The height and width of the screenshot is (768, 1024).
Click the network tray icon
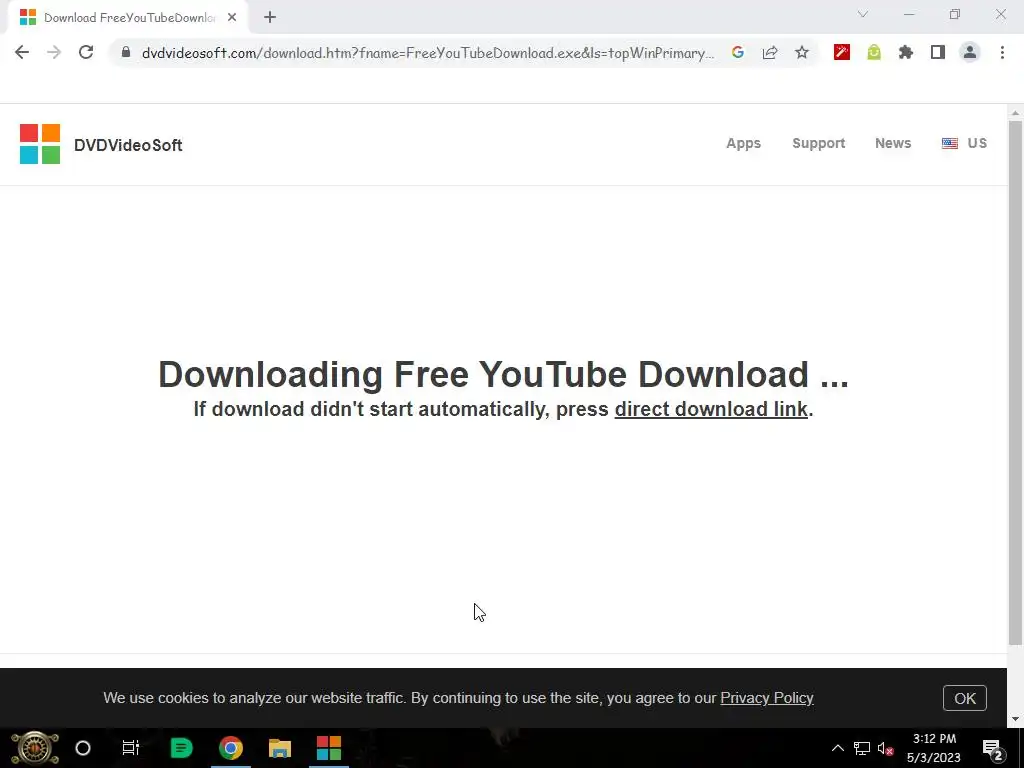(x=862, y=748)
